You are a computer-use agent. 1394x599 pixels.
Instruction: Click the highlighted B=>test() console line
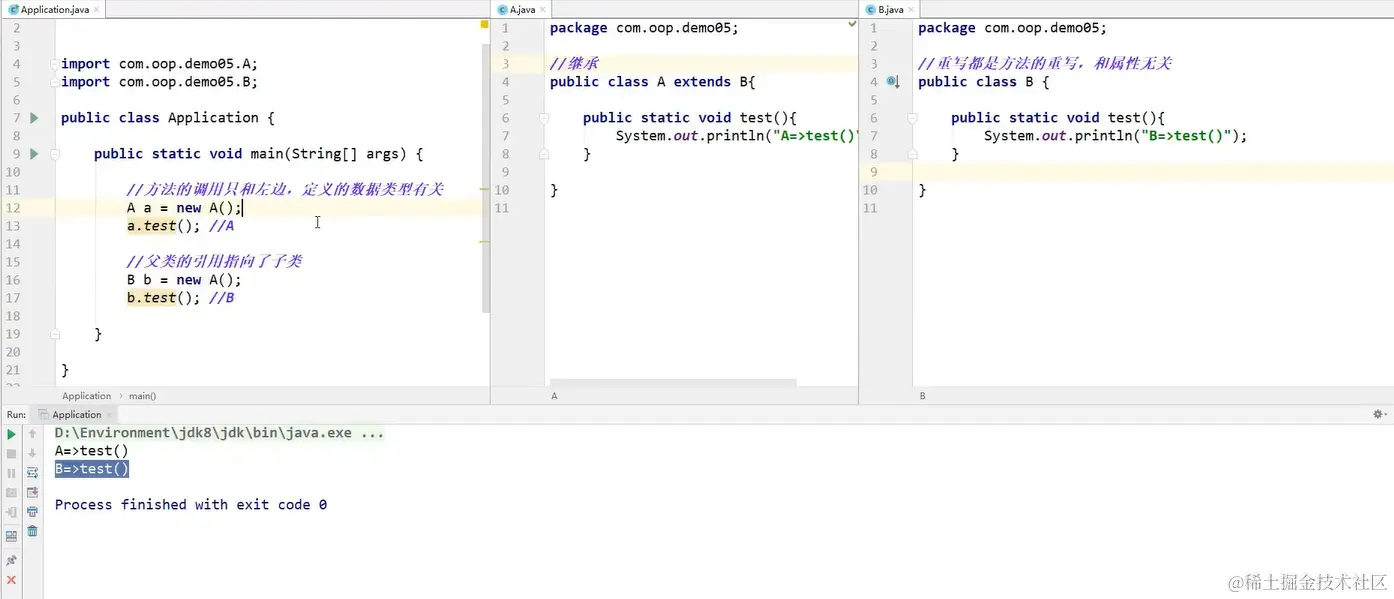(x=91, y=469)
